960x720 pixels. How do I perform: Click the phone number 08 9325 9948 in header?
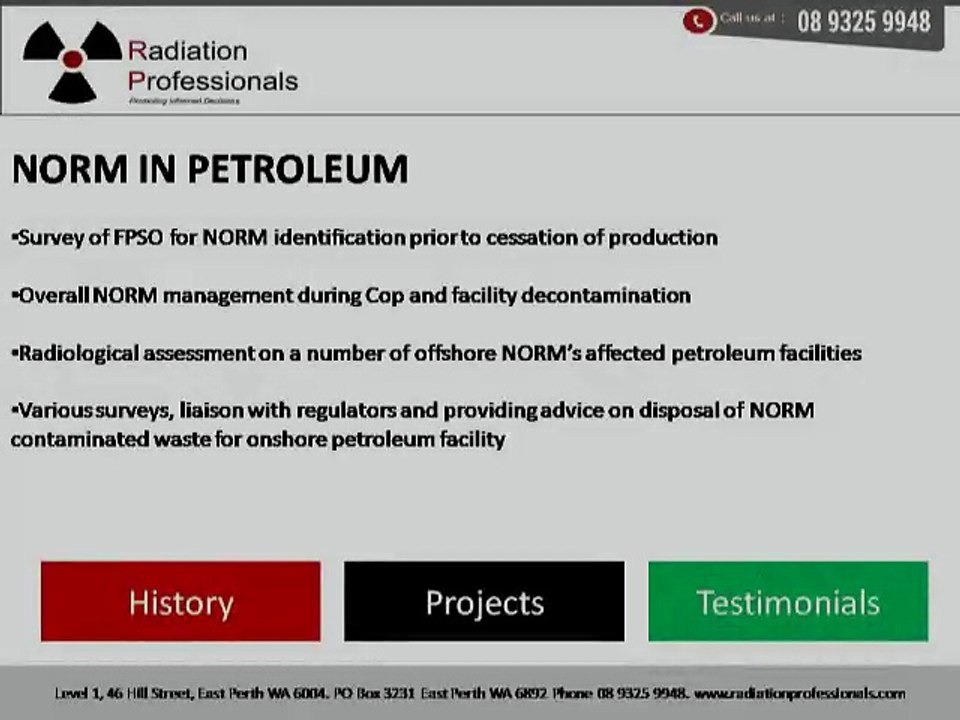(x=863, y=22)
